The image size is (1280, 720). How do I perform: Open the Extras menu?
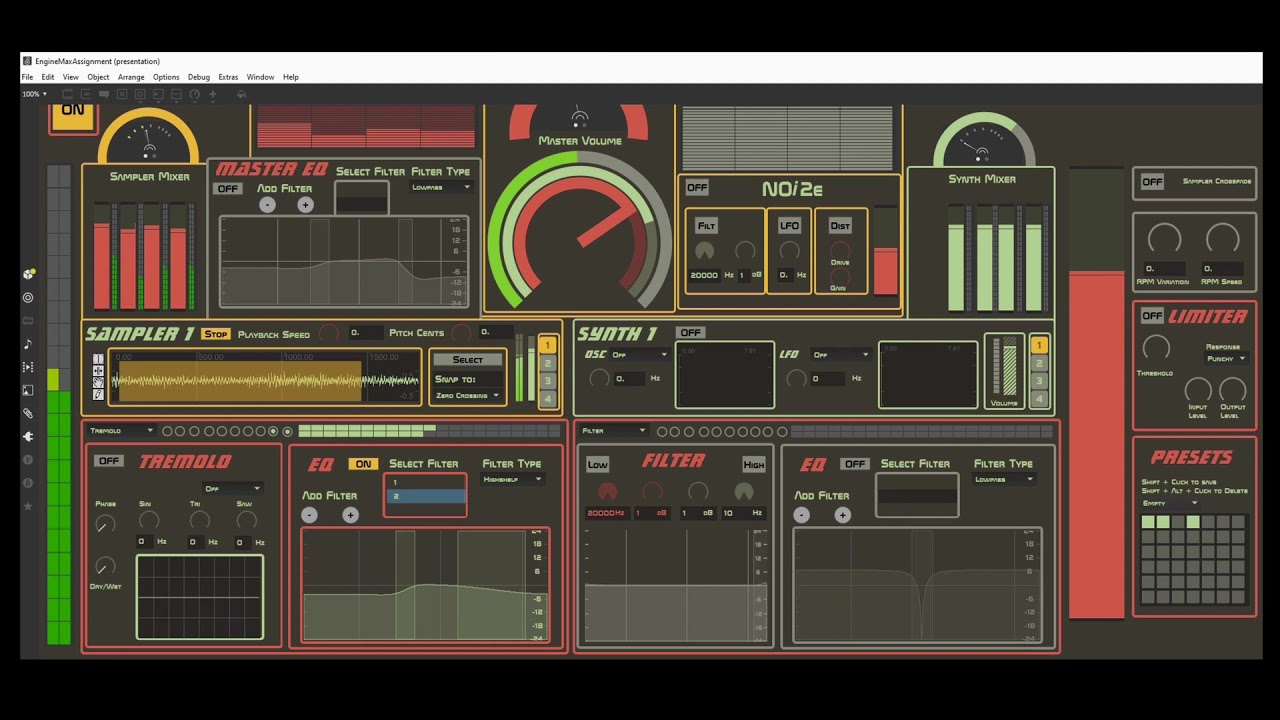[x=228, y=77]
